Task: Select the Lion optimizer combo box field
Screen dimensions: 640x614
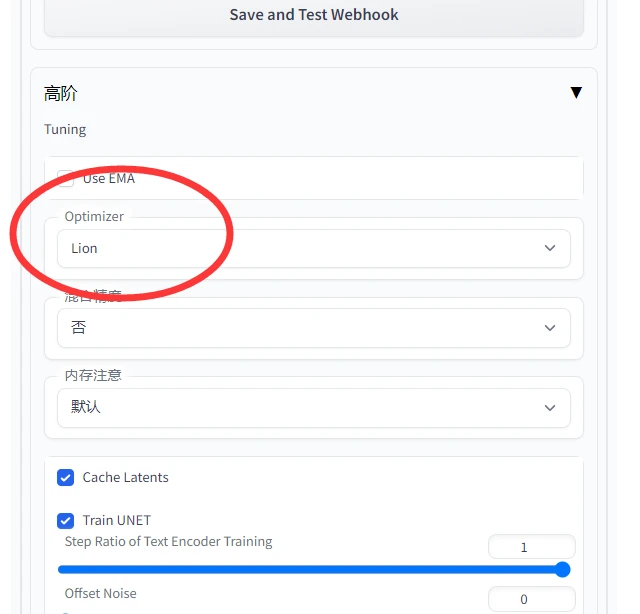Action: (x=313, y=249)
